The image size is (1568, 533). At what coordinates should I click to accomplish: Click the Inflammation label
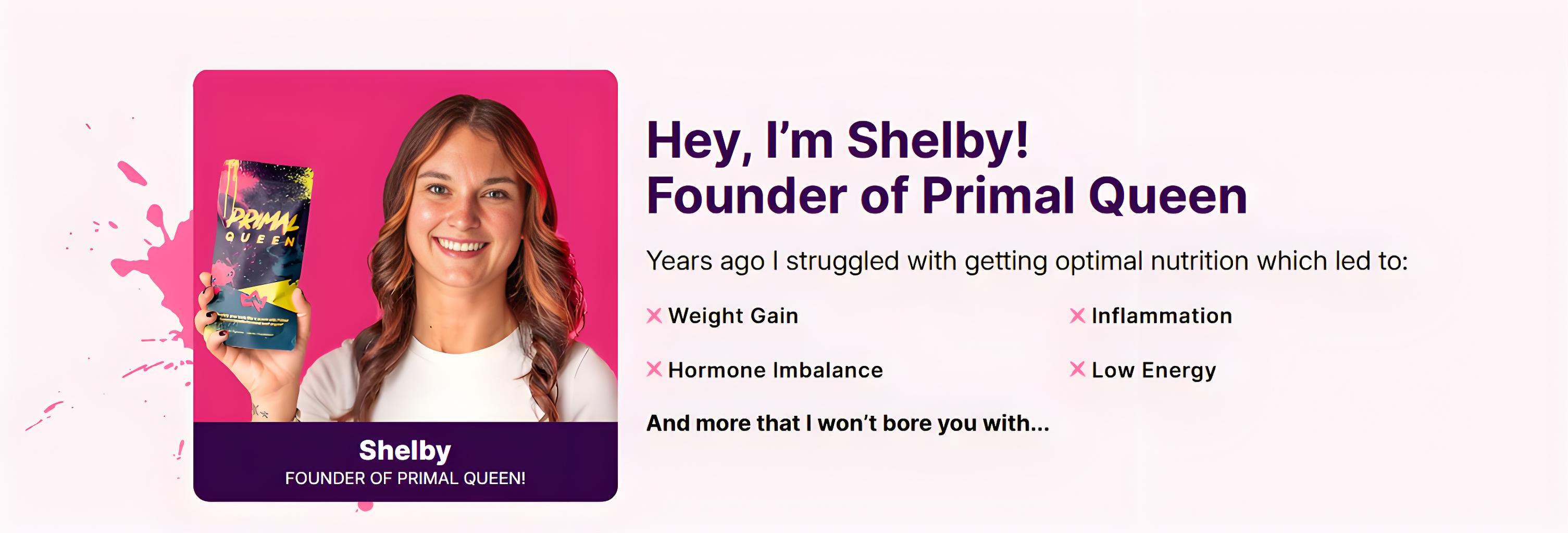pyautogui.click(x=1161, y=316)
